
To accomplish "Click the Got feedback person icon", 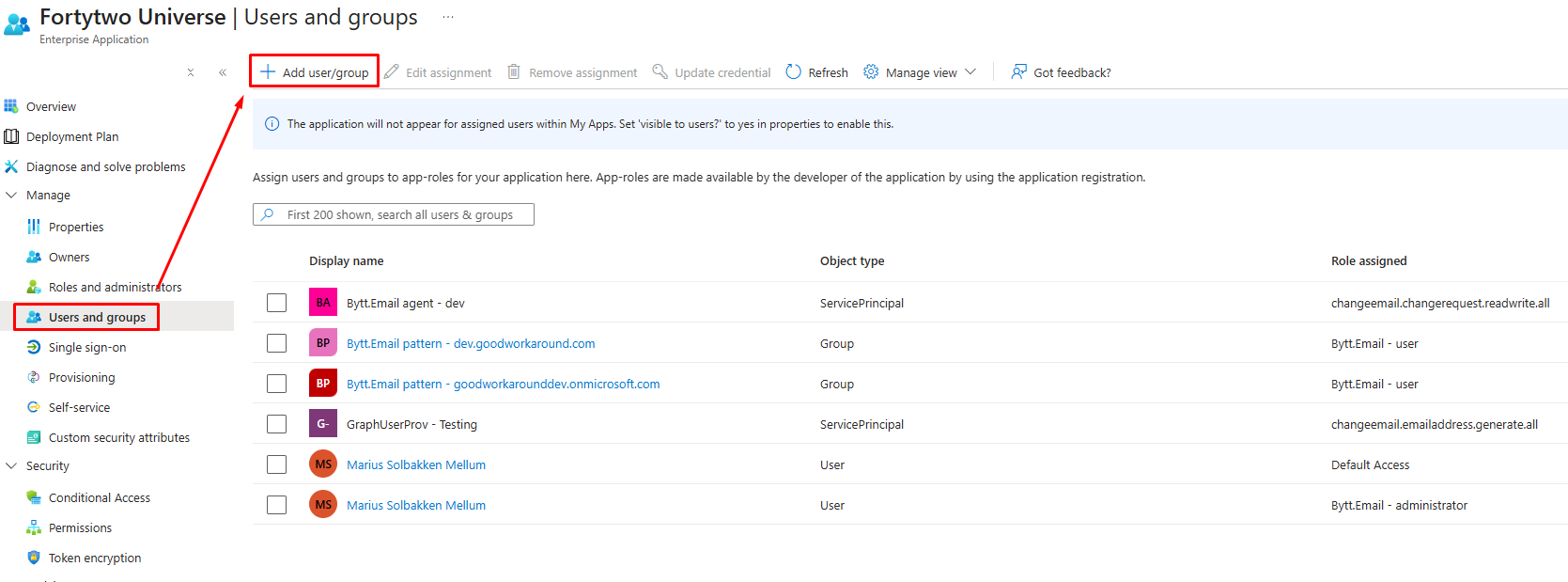I will click(x=1018, y=72).
